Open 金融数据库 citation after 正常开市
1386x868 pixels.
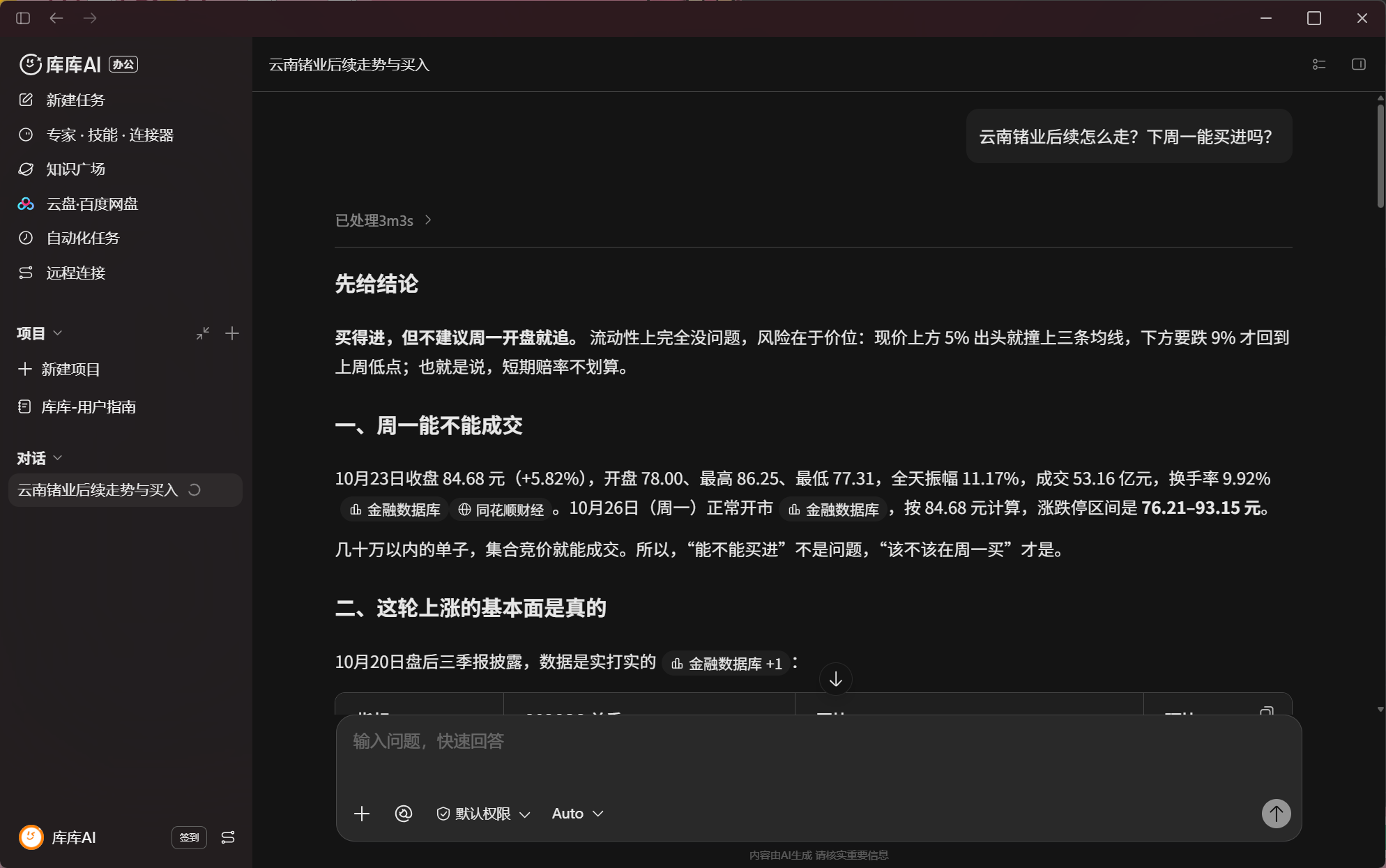pyautogui.click(x=833, y=510)
